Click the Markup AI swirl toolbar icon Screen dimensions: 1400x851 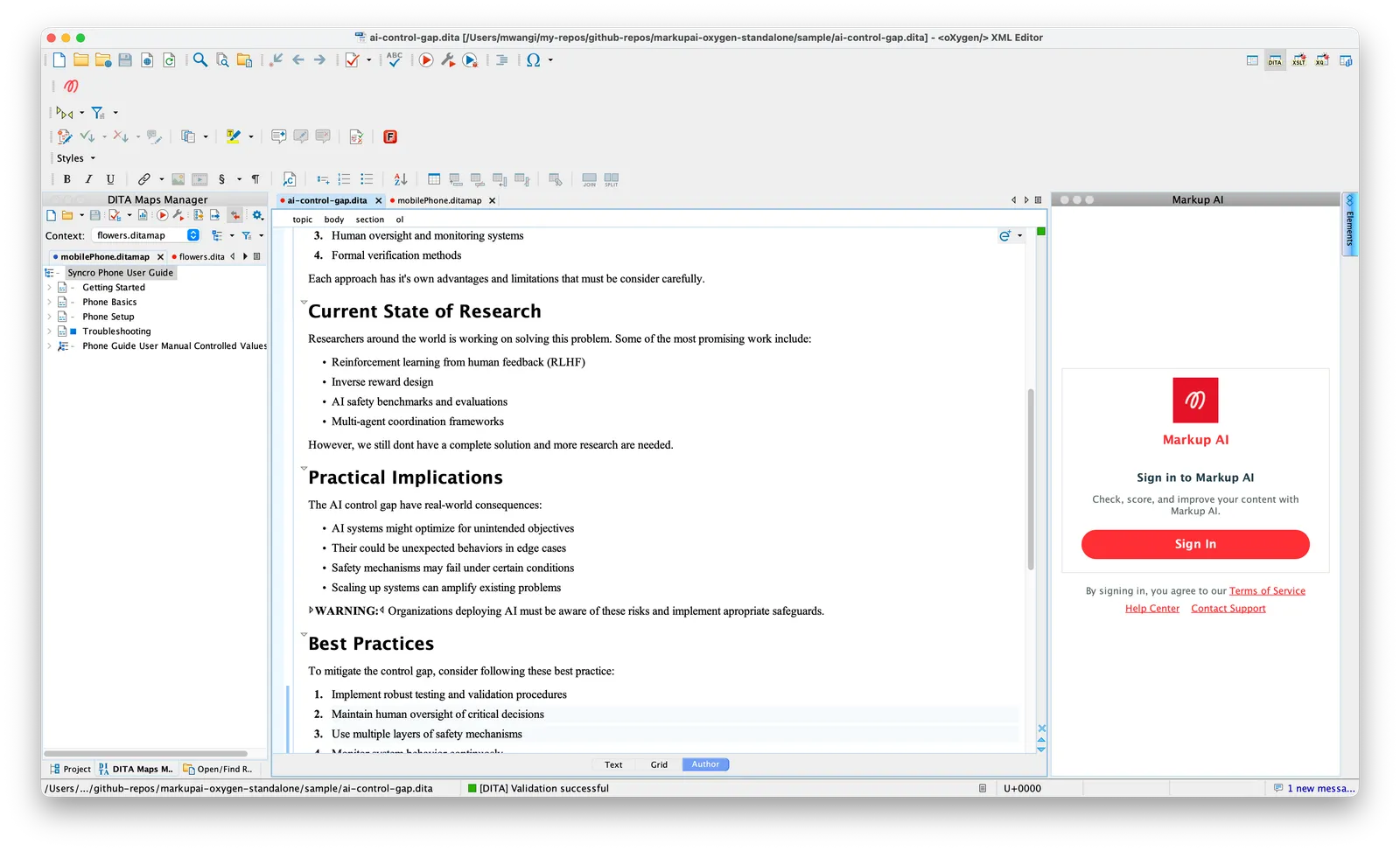(x=71, y=86)
